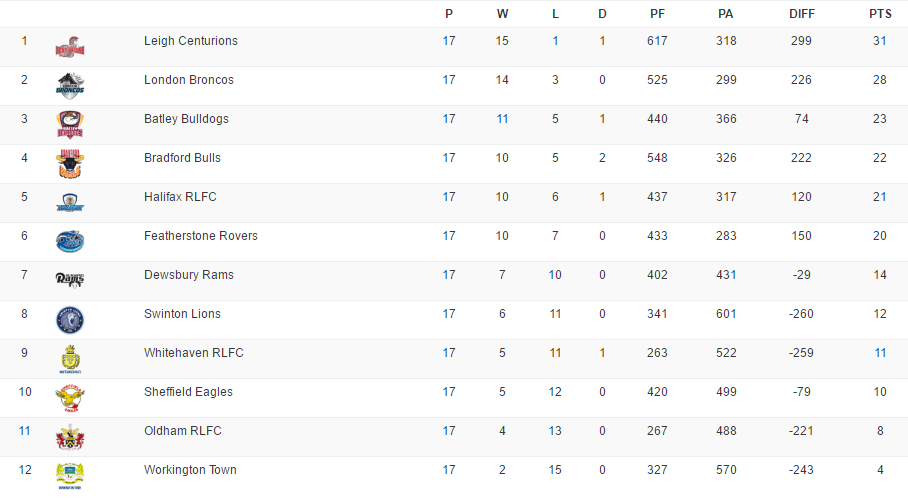908x500 pixels.
Task: Click the London Broncos team logo
Action: [x=70, y=84]
